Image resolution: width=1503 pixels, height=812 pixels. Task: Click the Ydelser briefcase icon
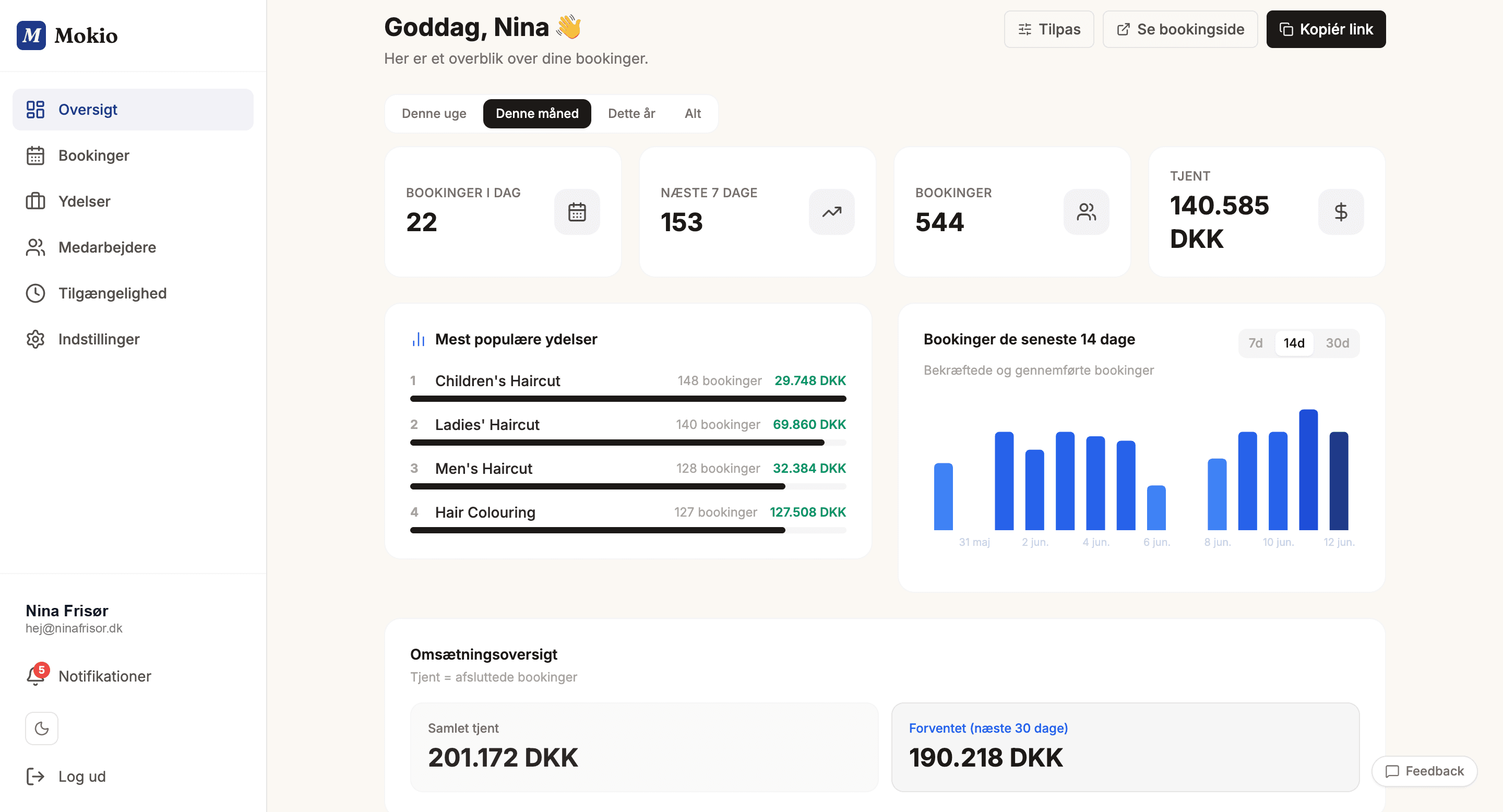coord(35,201)
